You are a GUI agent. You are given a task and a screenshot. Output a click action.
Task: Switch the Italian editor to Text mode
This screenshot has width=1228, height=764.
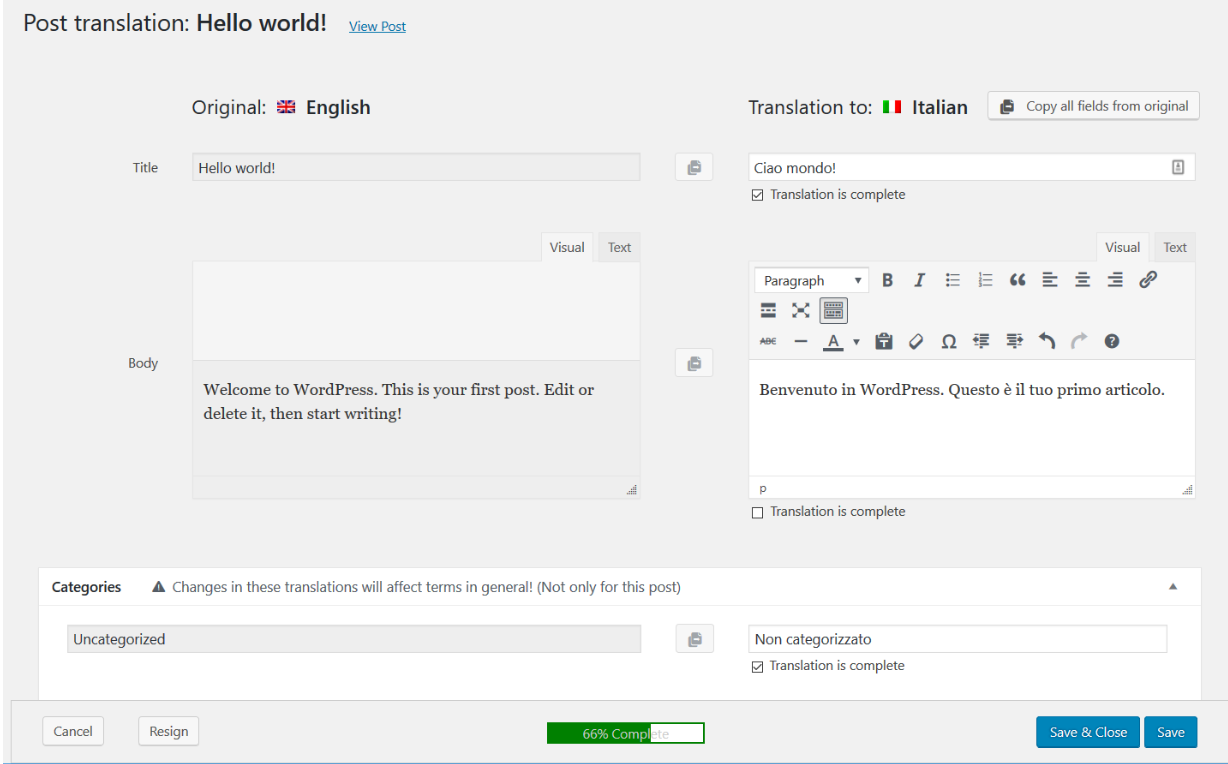tap(1174, 246)
